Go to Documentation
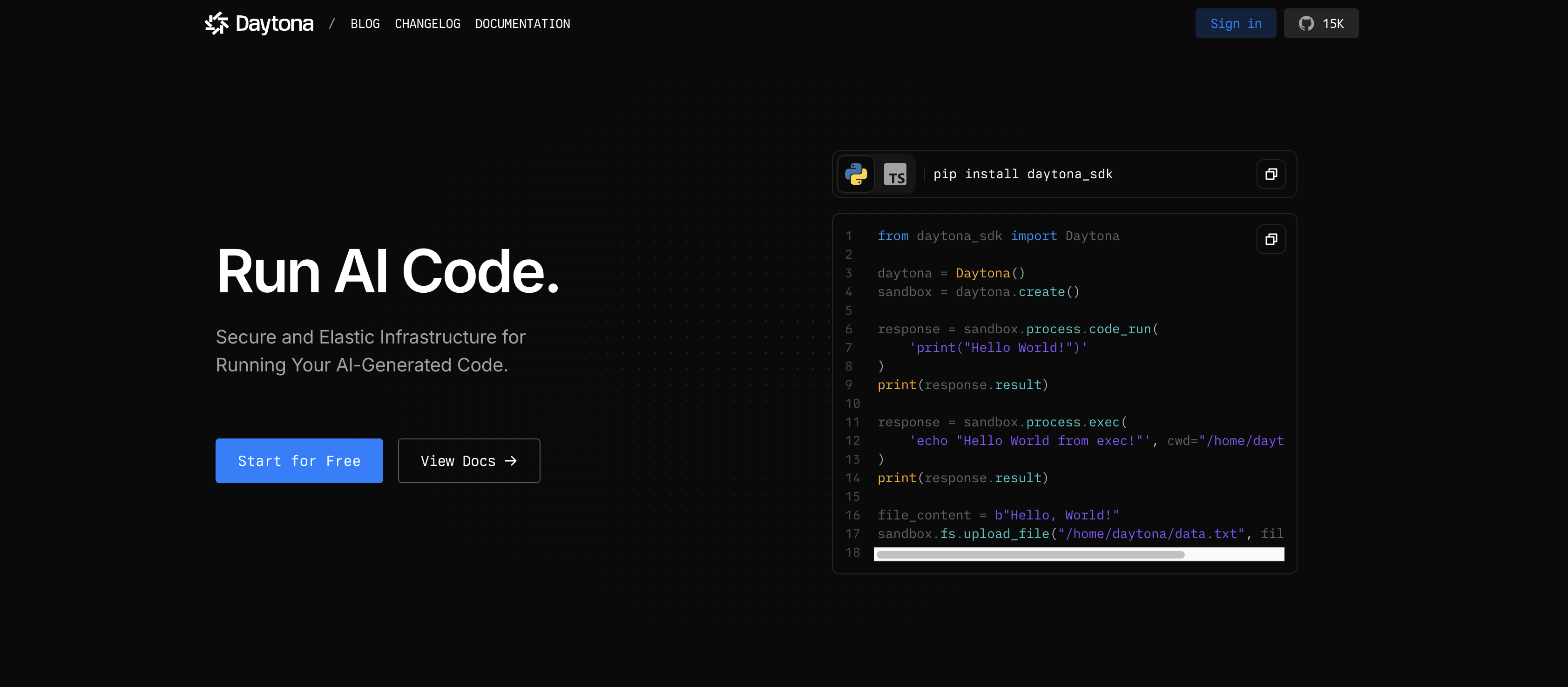Screen dimensions: 1568x687 tap(522, 24)
